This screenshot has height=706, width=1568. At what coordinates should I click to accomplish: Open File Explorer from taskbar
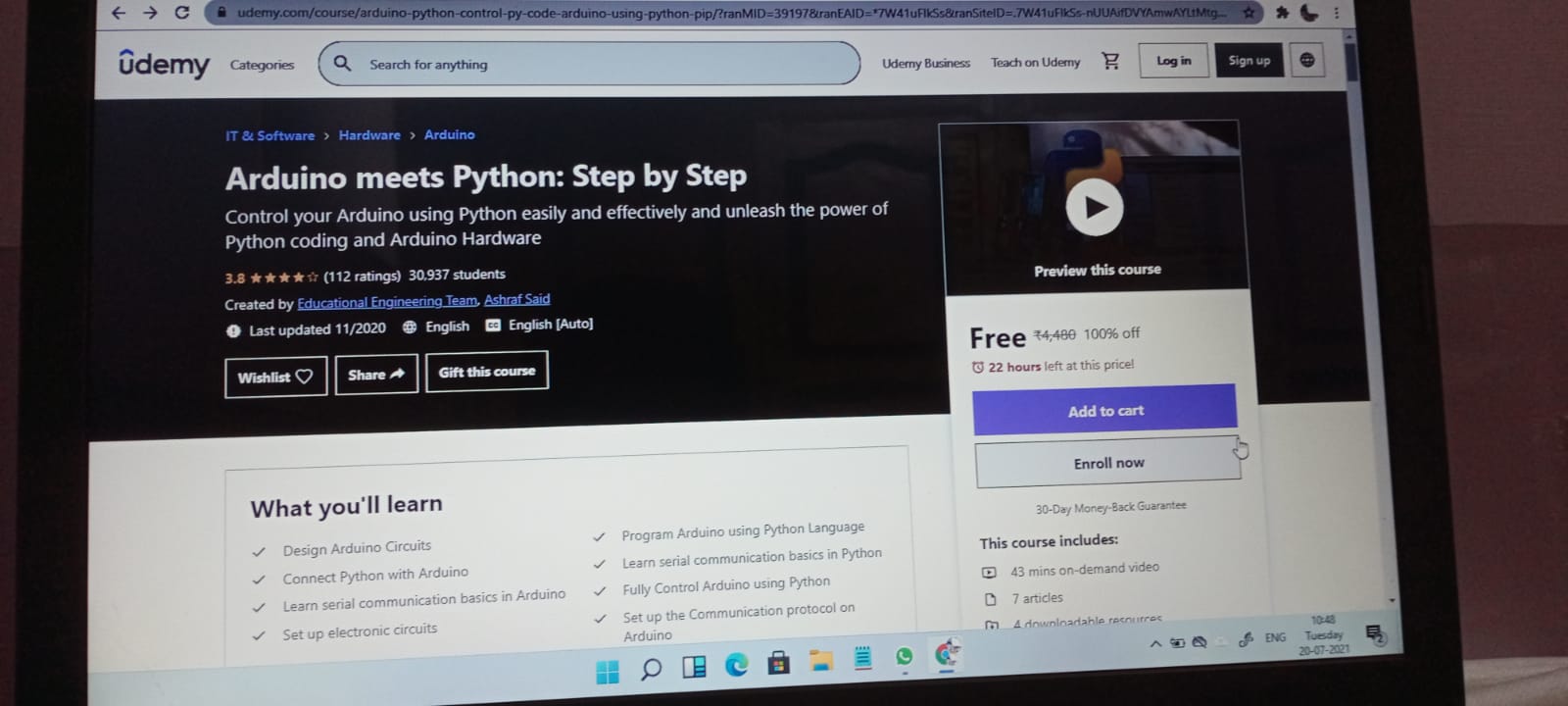(820, 661)
